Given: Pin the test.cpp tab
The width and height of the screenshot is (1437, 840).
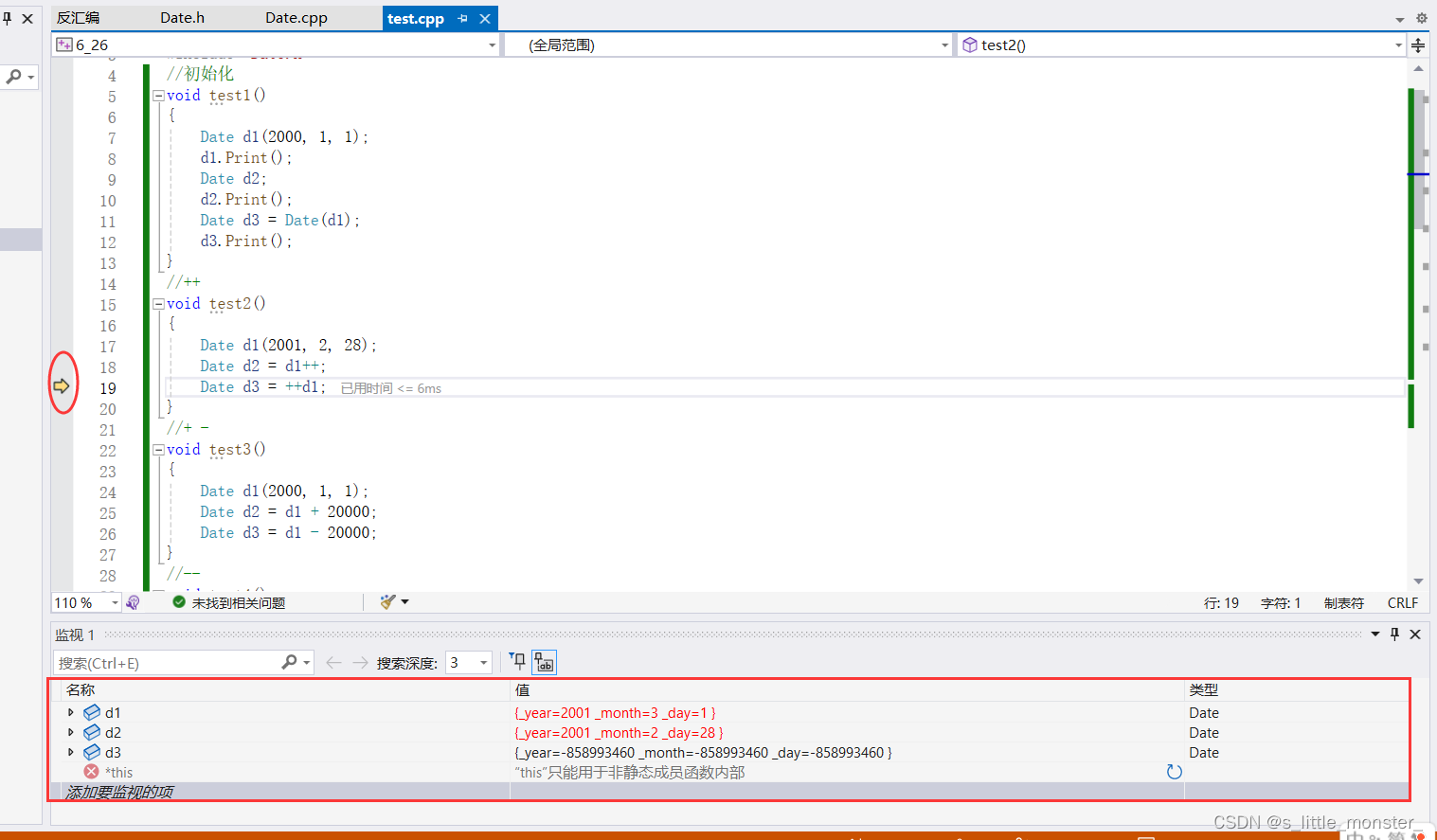Looking at the screenshot, I should tap(462, 18).
